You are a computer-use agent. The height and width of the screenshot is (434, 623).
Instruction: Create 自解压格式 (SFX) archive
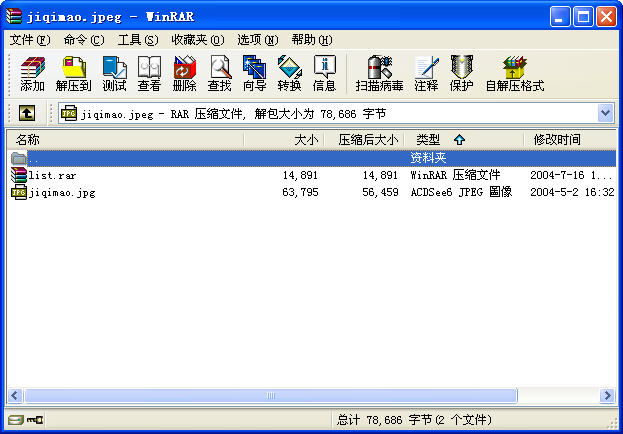514,74
